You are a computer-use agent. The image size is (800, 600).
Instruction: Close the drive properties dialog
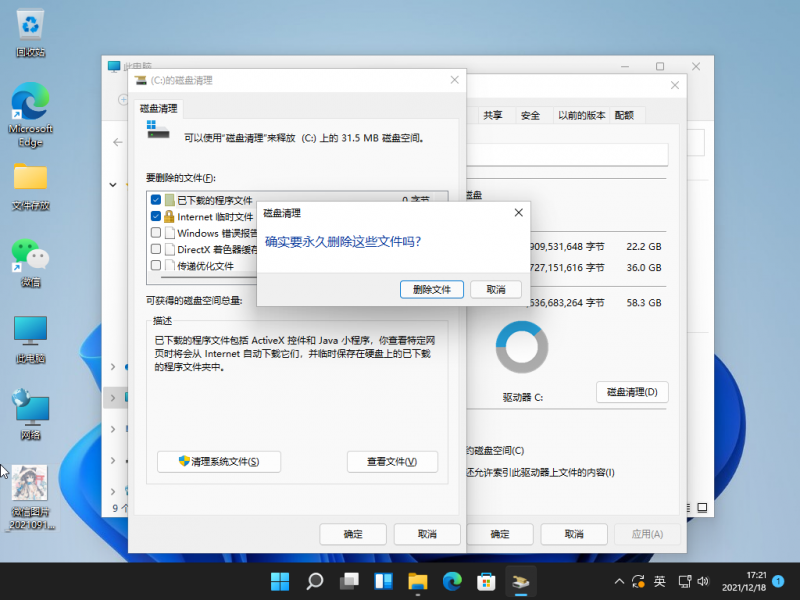(674, 85)
